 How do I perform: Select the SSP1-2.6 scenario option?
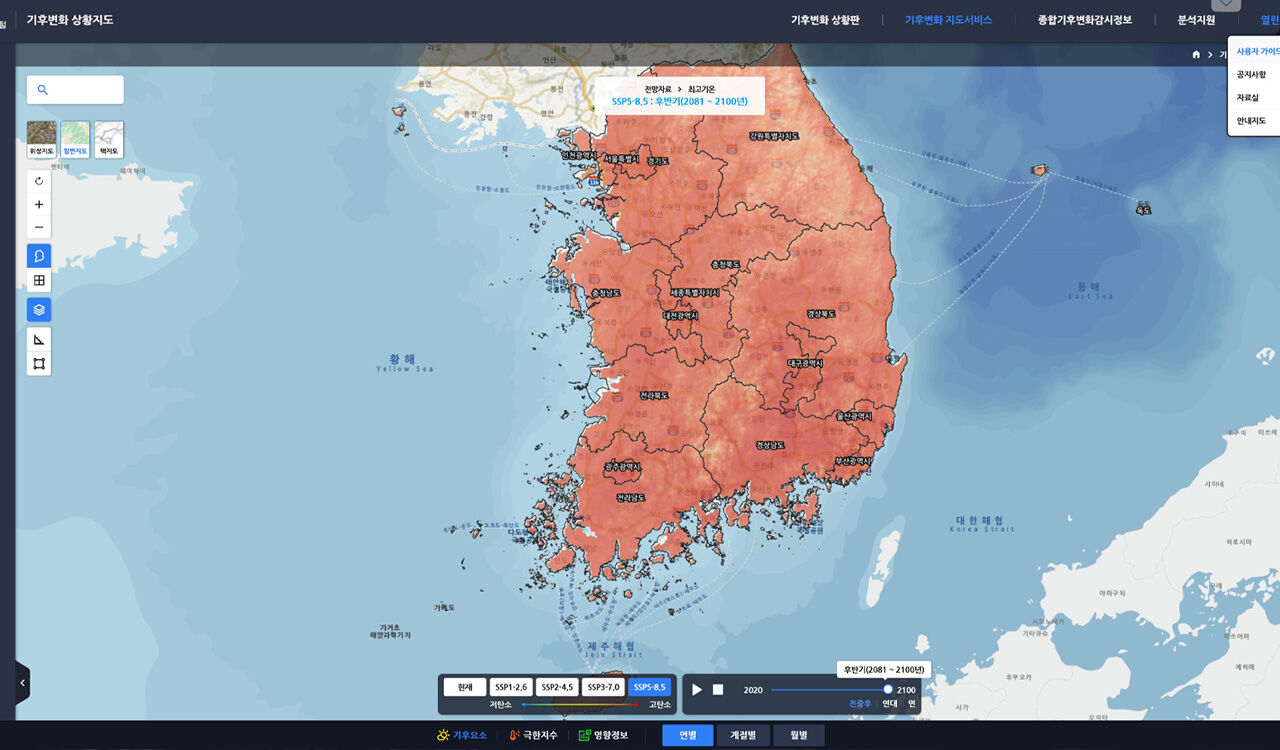pos(510,687)
